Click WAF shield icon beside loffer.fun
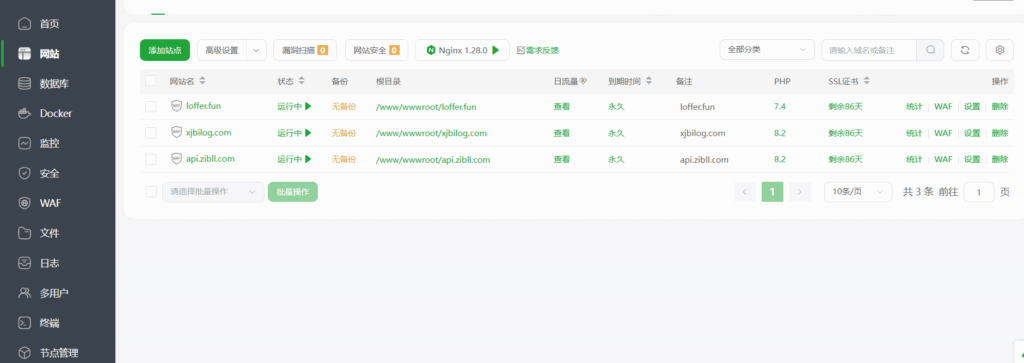This screenshot has height=363, width=1024. pyautogui.click(x=176, y=106)
